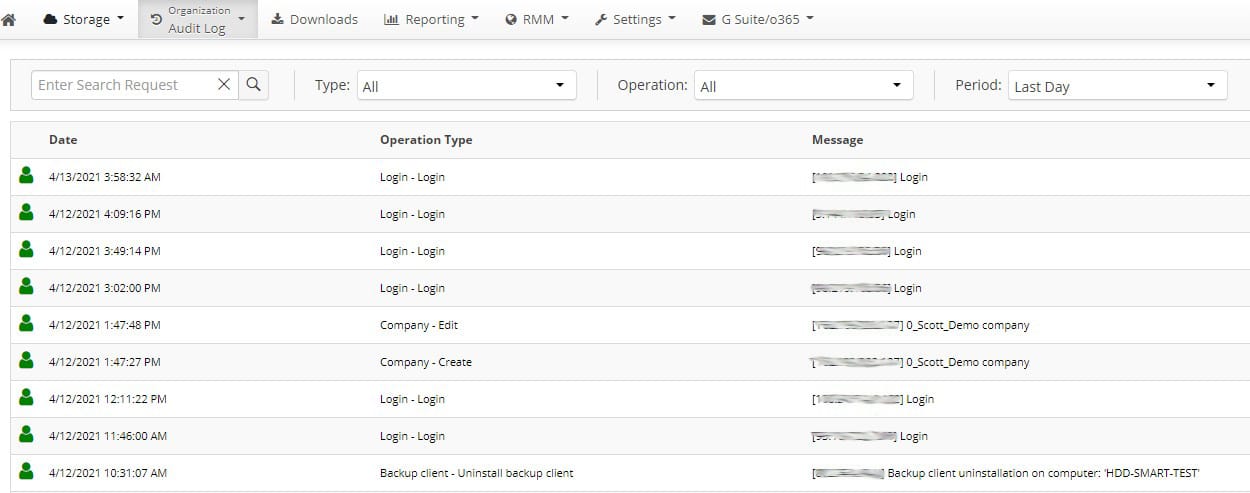
Task: Open the Settings menu
Action: (x=635, y=19)
